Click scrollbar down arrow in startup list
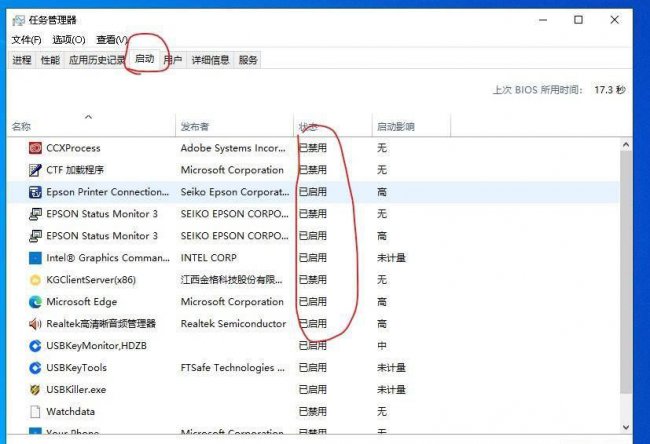The width and height of the screenshot is (650, 444). point(626,427)
